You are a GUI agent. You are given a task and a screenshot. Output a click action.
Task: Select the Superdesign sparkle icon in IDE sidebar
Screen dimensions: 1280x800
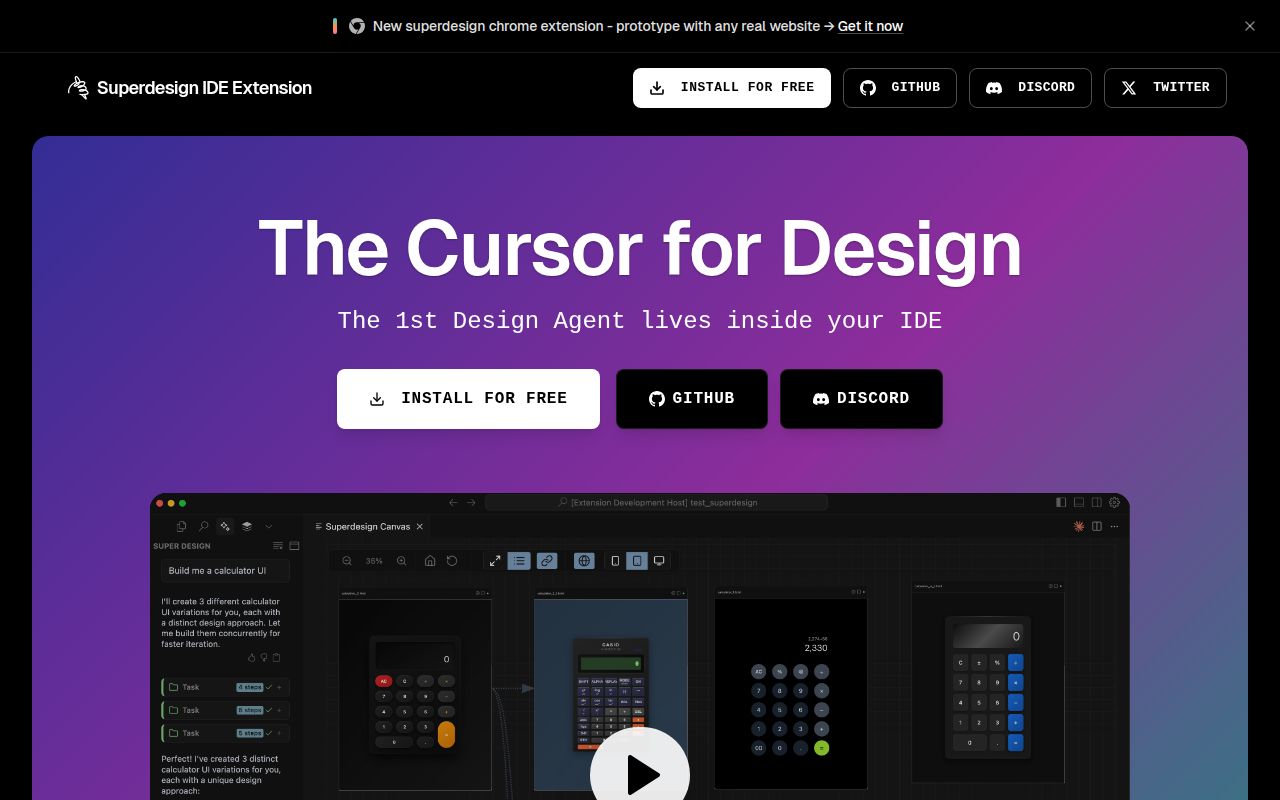(x=225, y=526)
